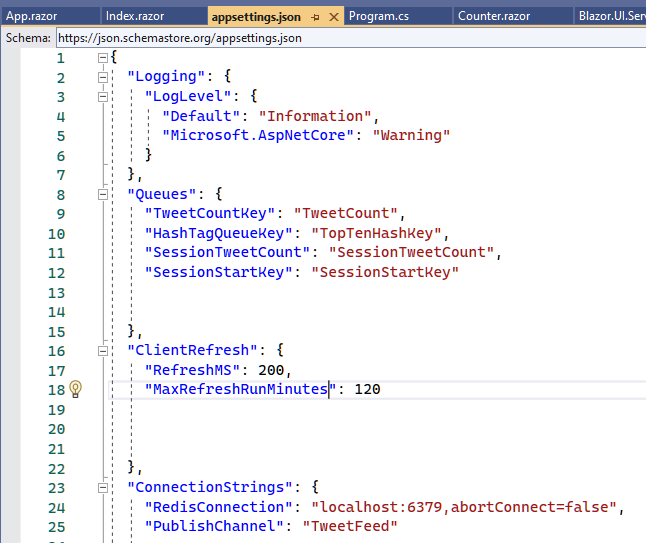Click the "Information" value text
This screenshot has width=646, height=543.
tap(315, 116)
